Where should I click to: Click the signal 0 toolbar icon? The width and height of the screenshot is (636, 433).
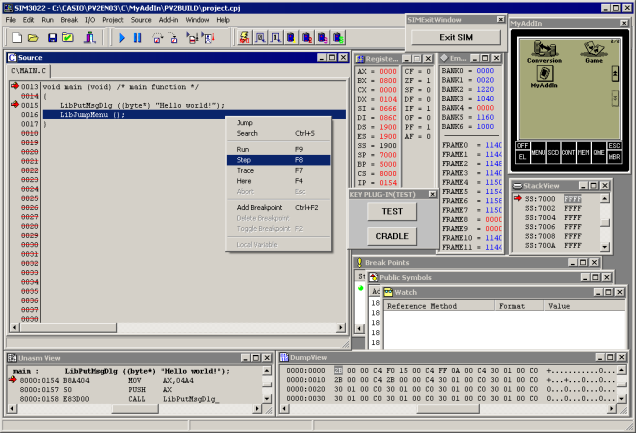(260, 38)
